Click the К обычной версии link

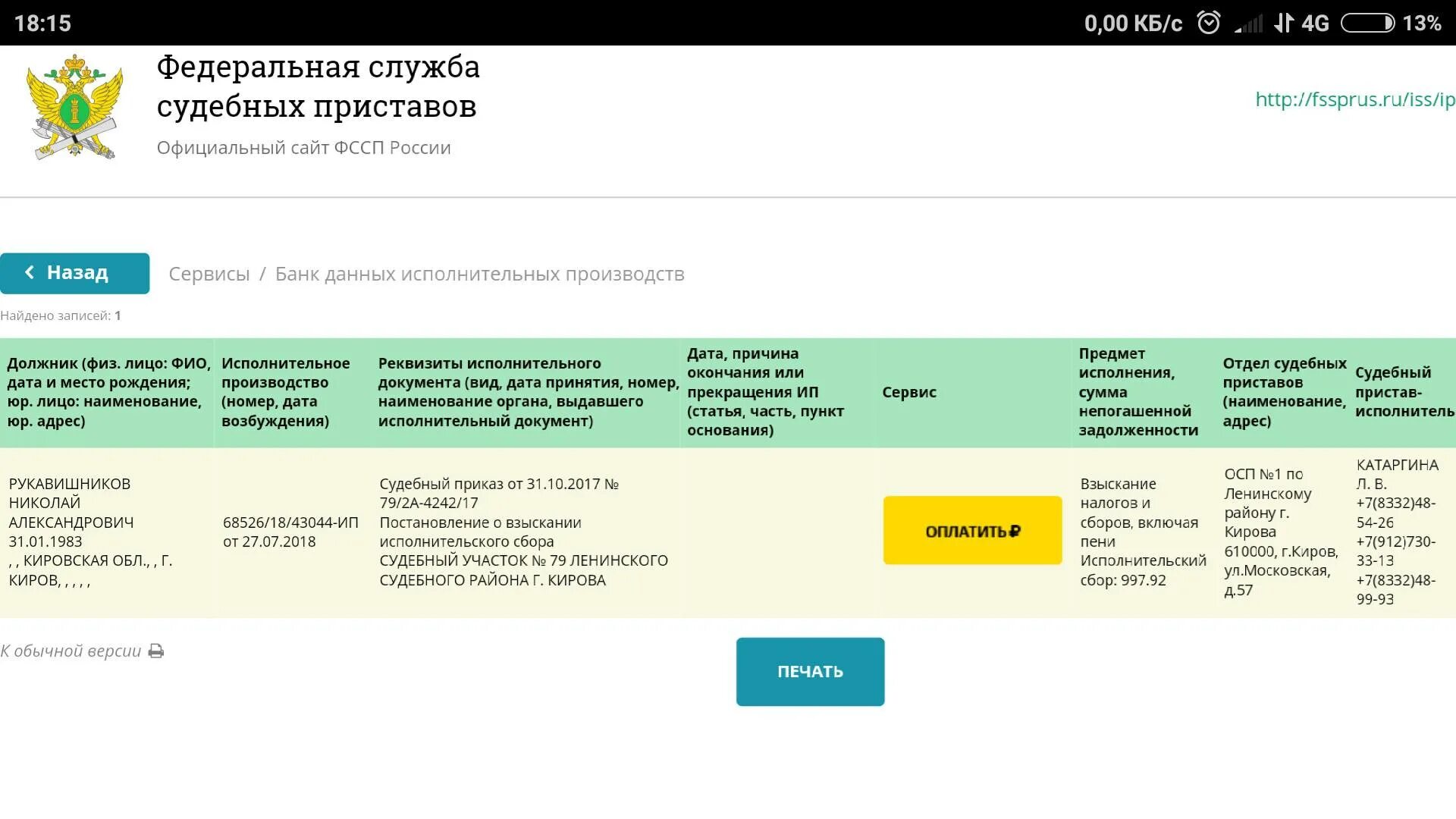coord(71,651)
